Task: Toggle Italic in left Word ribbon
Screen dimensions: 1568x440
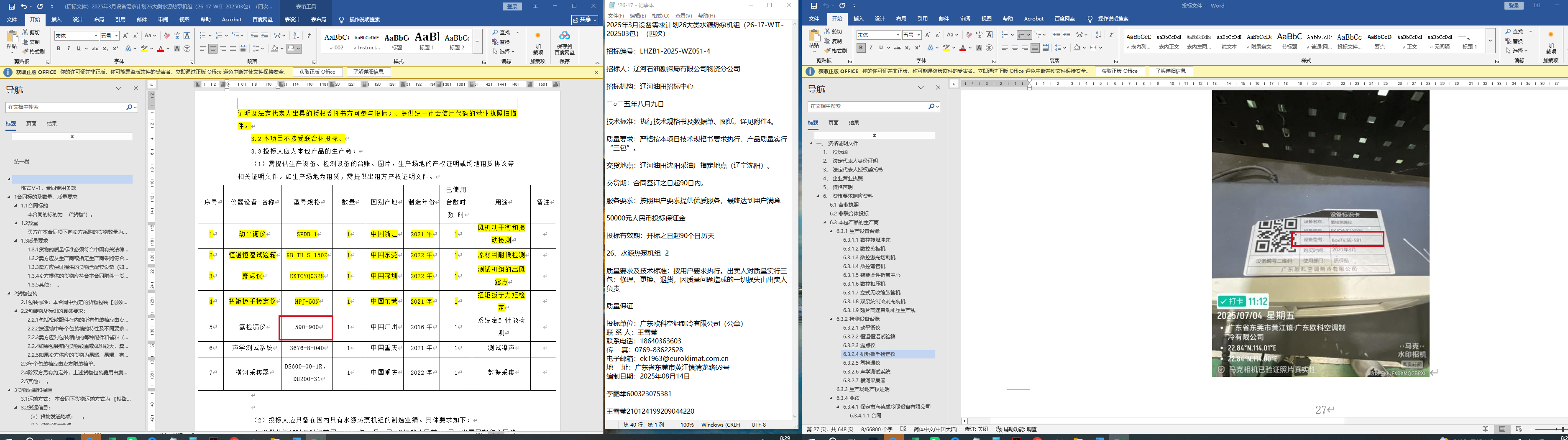Action: [x=69, y=49]
